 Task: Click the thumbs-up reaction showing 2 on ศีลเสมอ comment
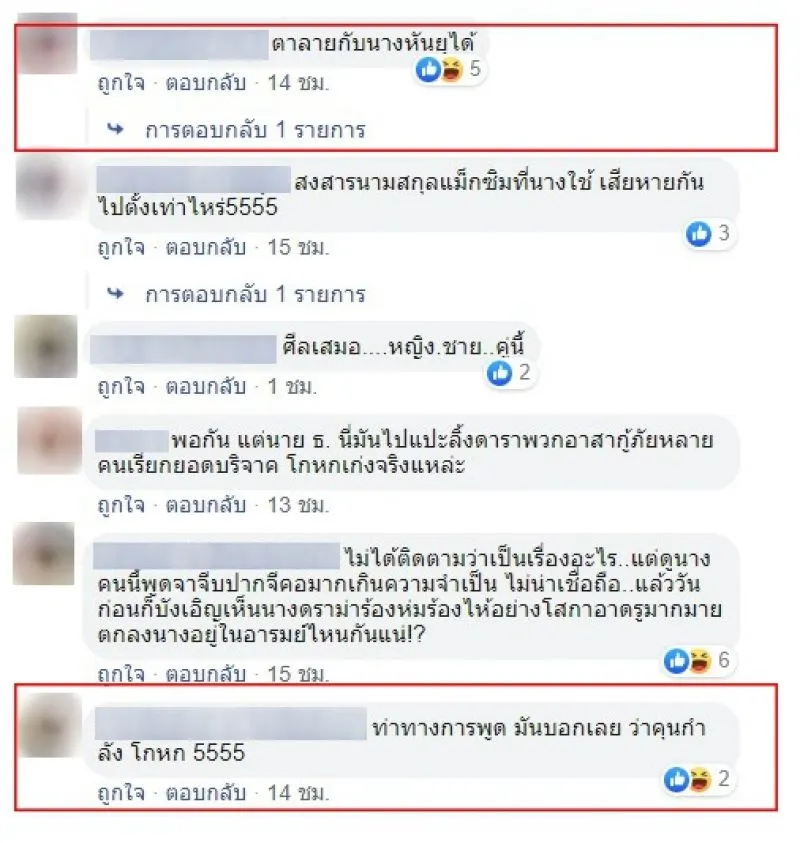click(x=509, y=373)
